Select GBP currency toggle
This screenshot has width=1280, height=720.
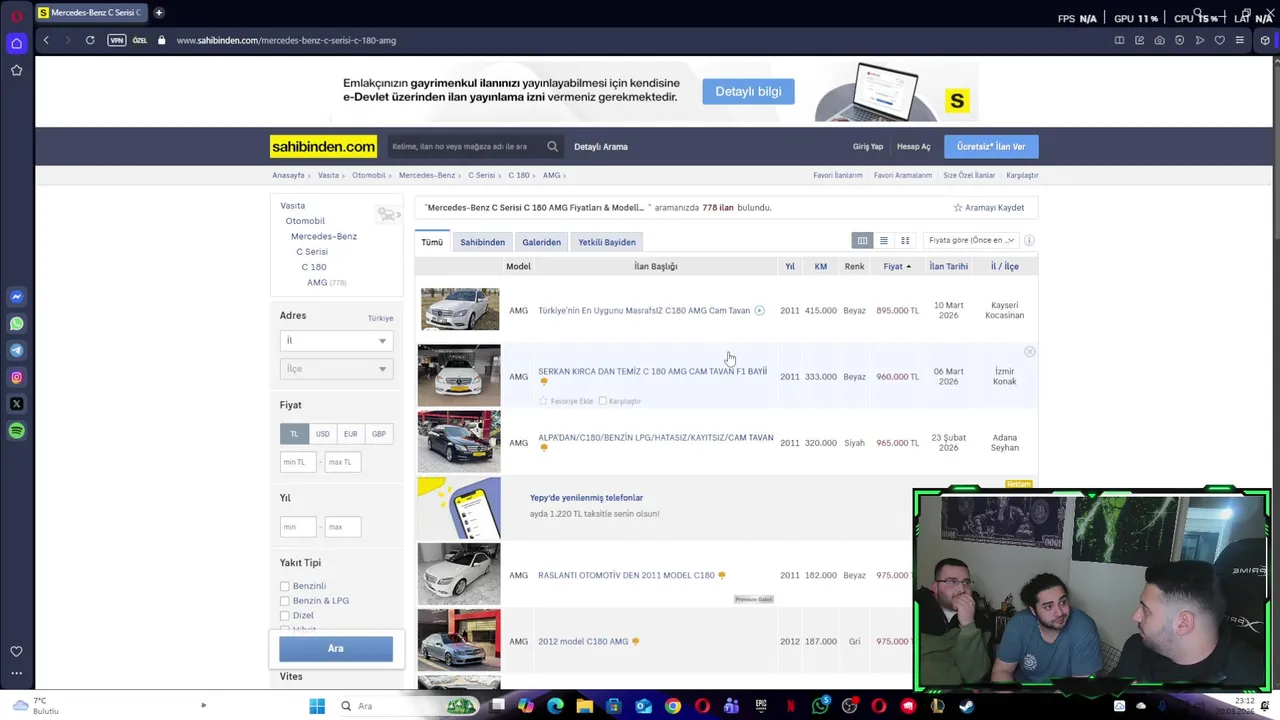click(378, 434)
